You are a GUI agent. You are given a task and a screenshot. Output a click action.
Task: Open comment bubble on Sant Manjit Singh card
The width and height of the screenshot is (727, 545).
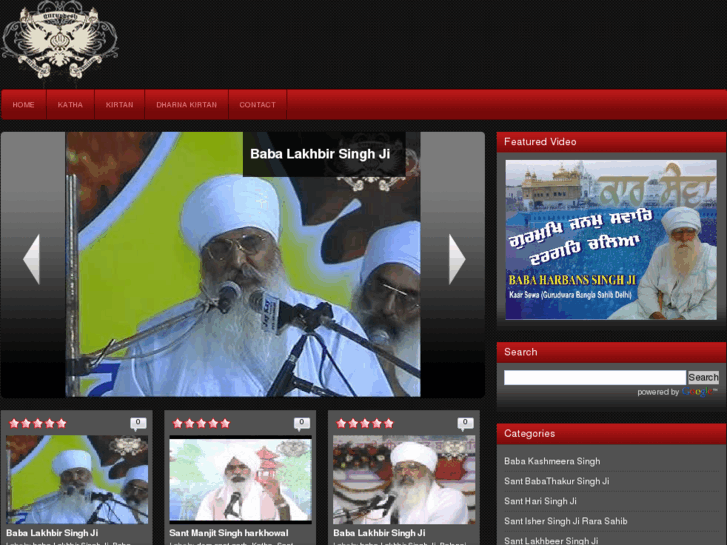(302, 423)
